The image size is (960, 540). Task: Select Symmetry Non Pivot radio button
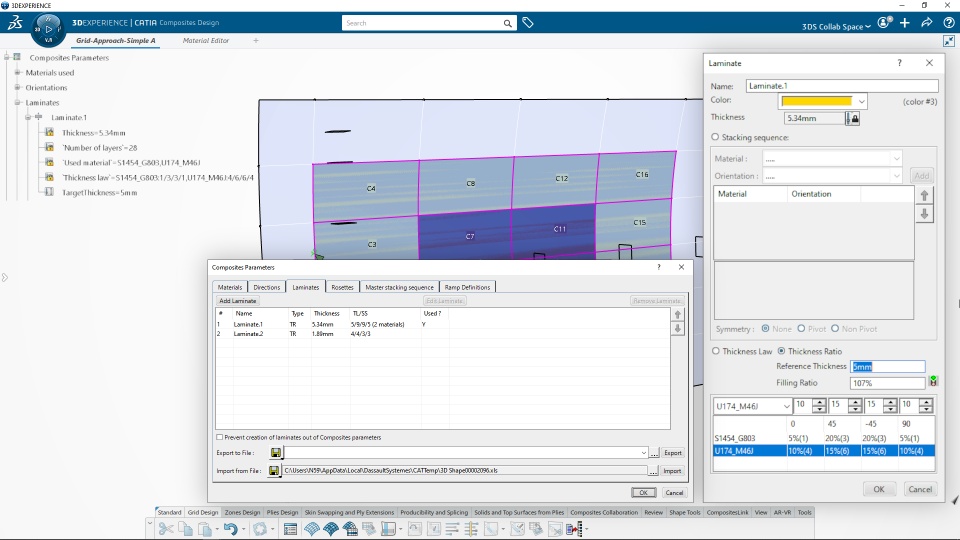[835, 329]
